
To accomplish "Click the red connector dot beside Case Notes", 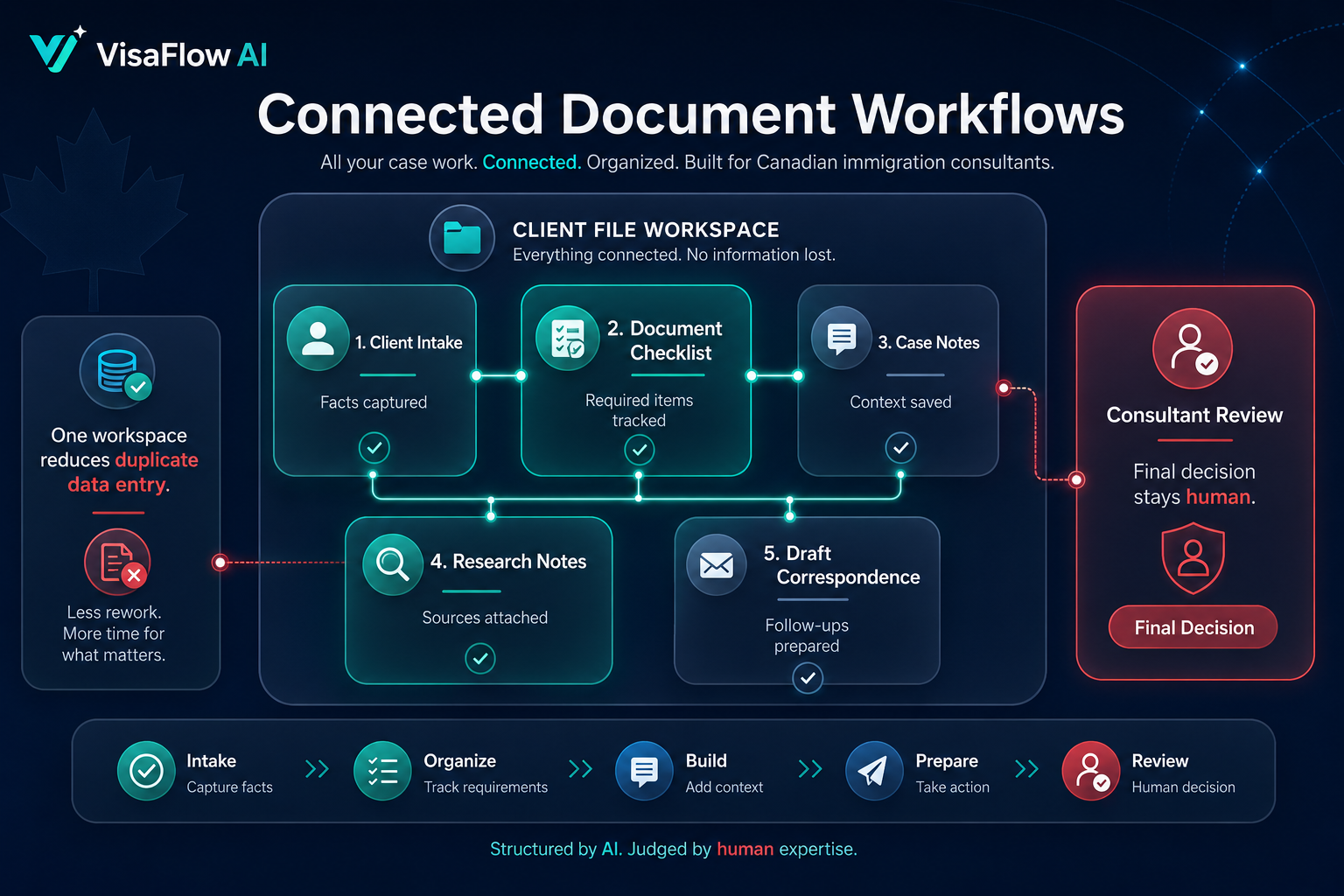I will (x=1004, y=388).
